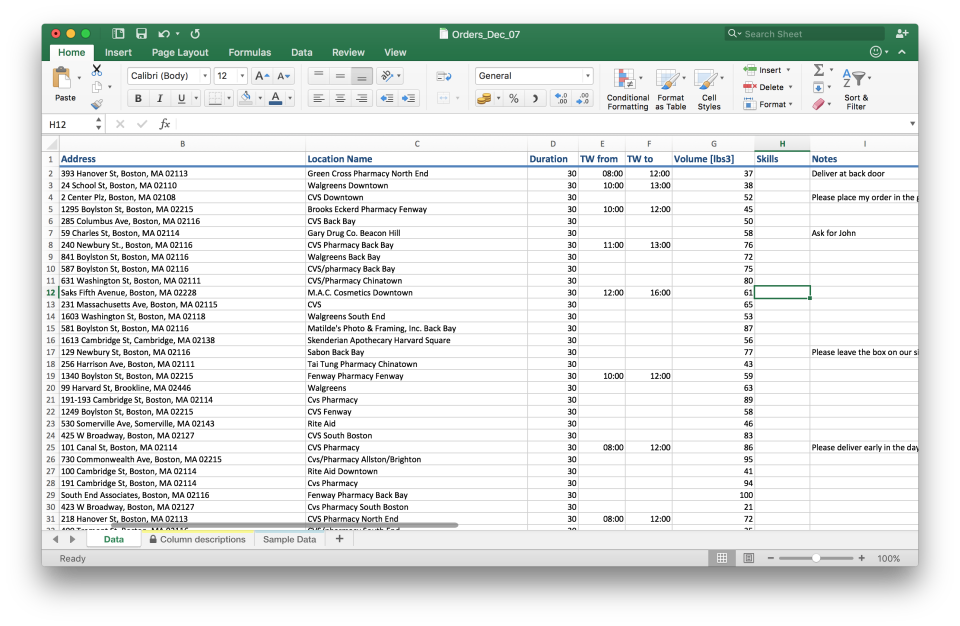Select column H header
This screenshot has height=626, width=960.
click(x=782, y=144)
